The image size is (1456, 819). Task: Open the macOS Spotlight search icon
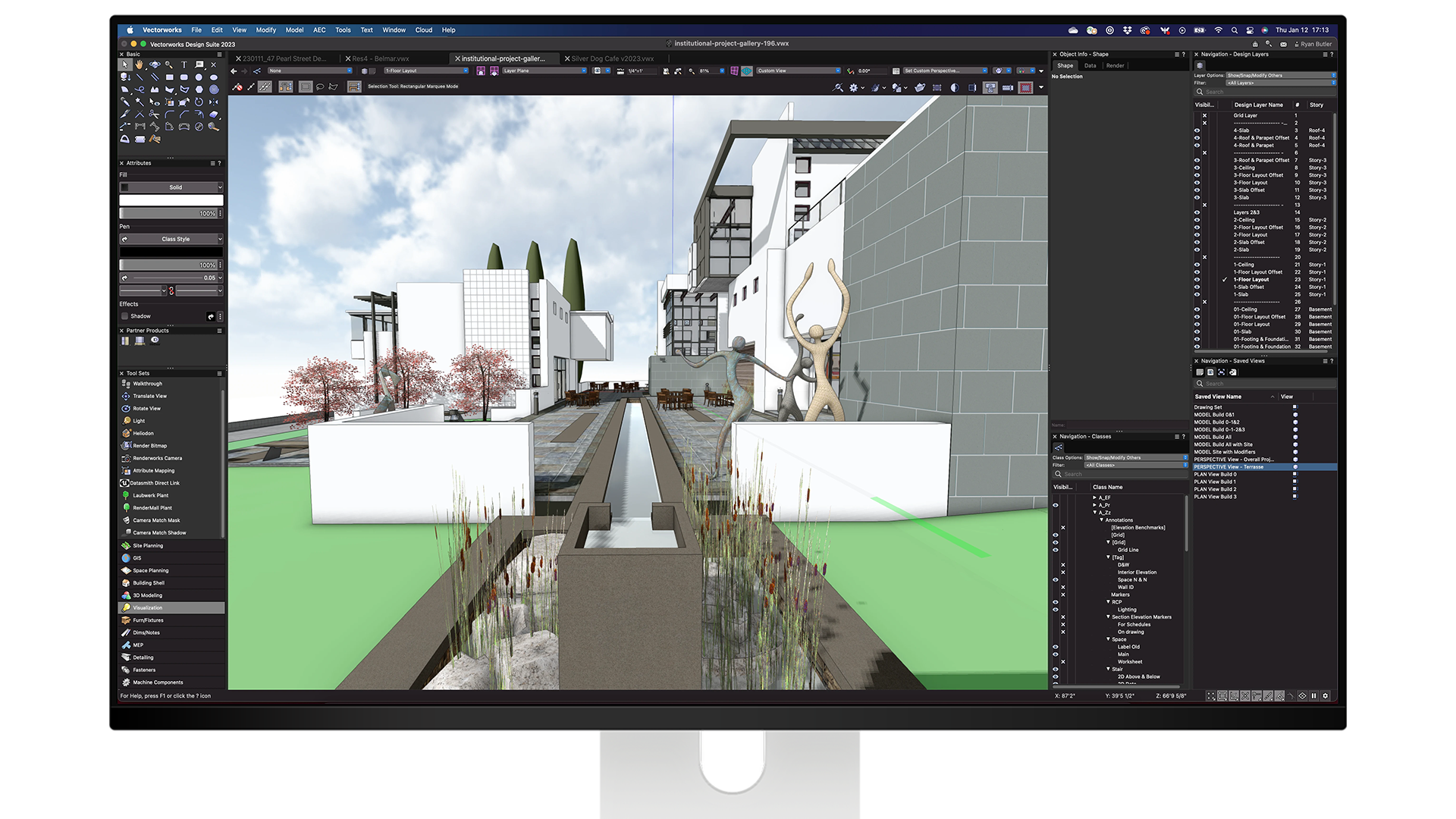click(x=1235, y=30)
